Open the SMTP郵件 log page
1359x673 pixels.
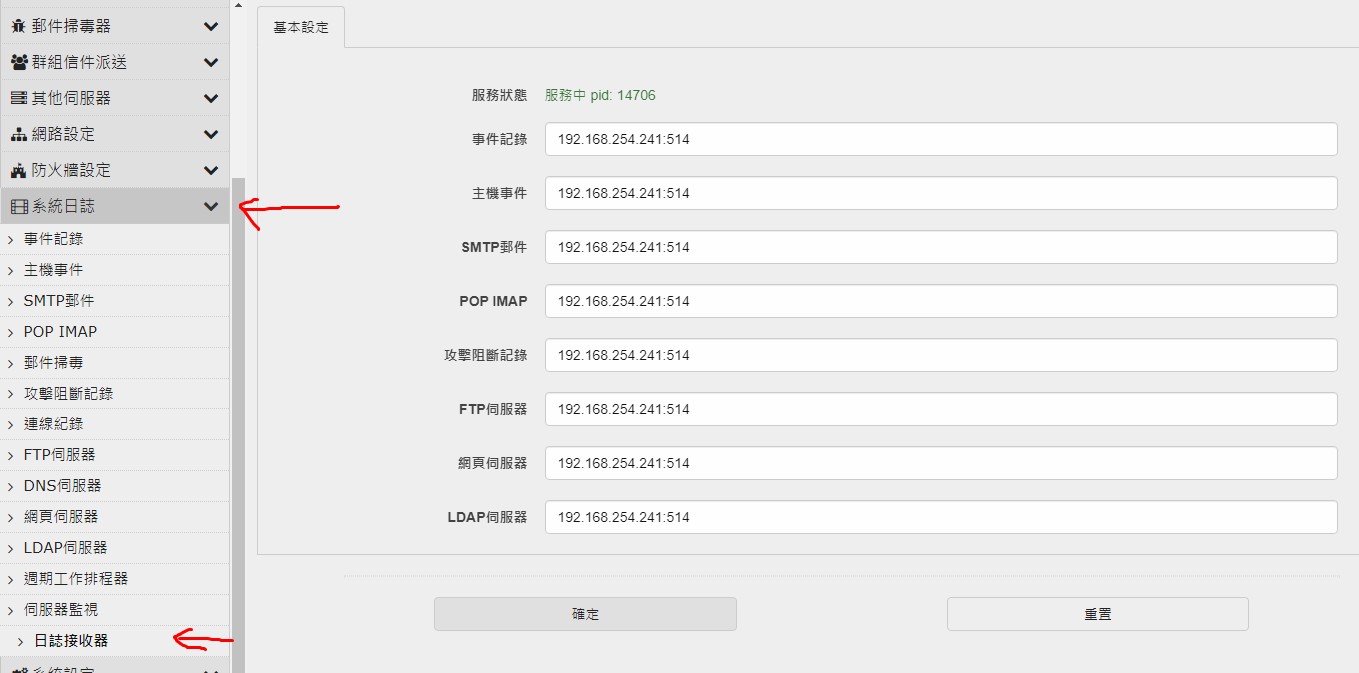point(58,301)
